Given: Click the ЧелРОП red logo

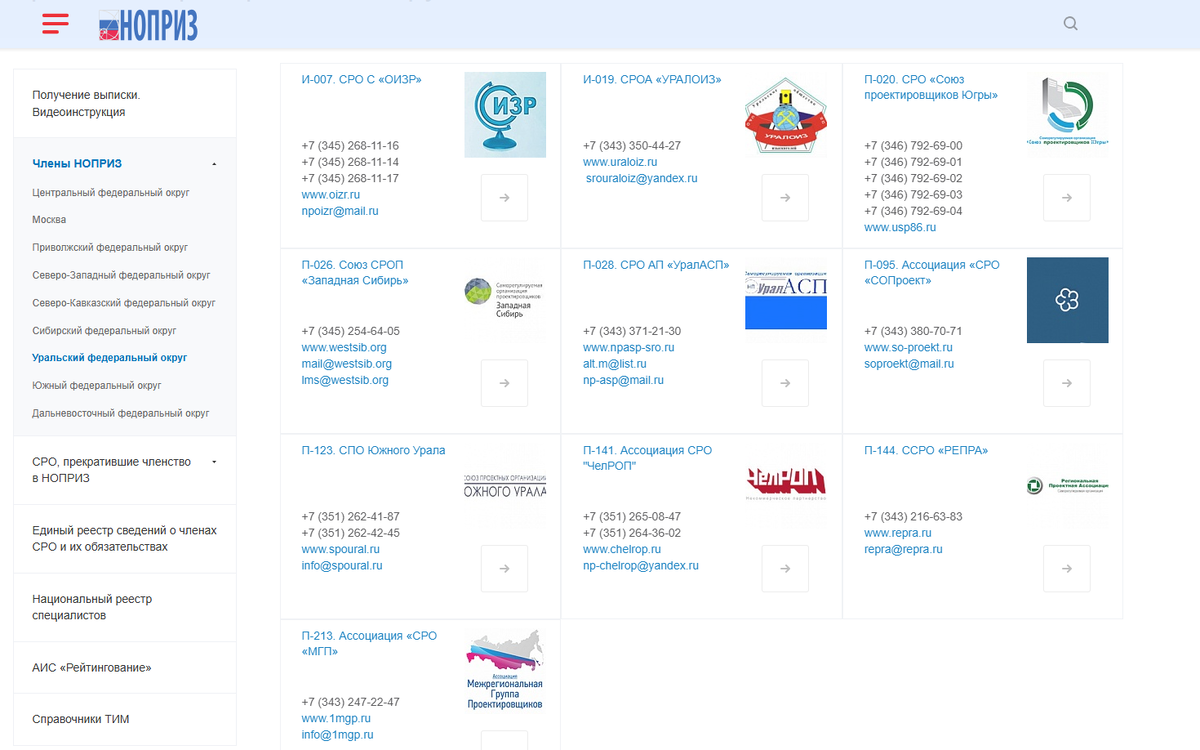Looking at the screenshot, I should 786,483.
